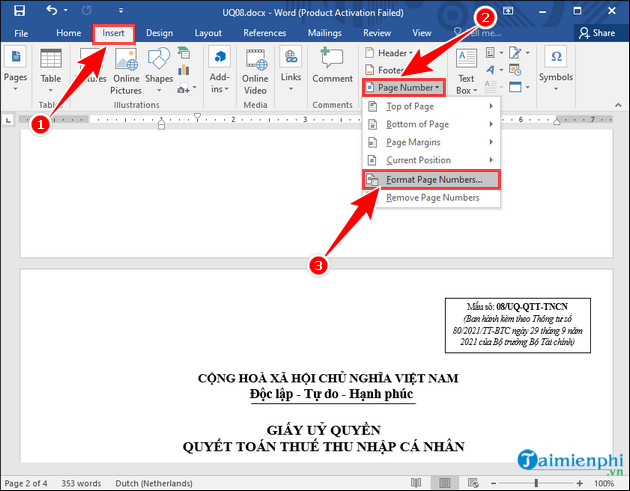
Task: Switch to the Home tab
Action: pos(69,33)
